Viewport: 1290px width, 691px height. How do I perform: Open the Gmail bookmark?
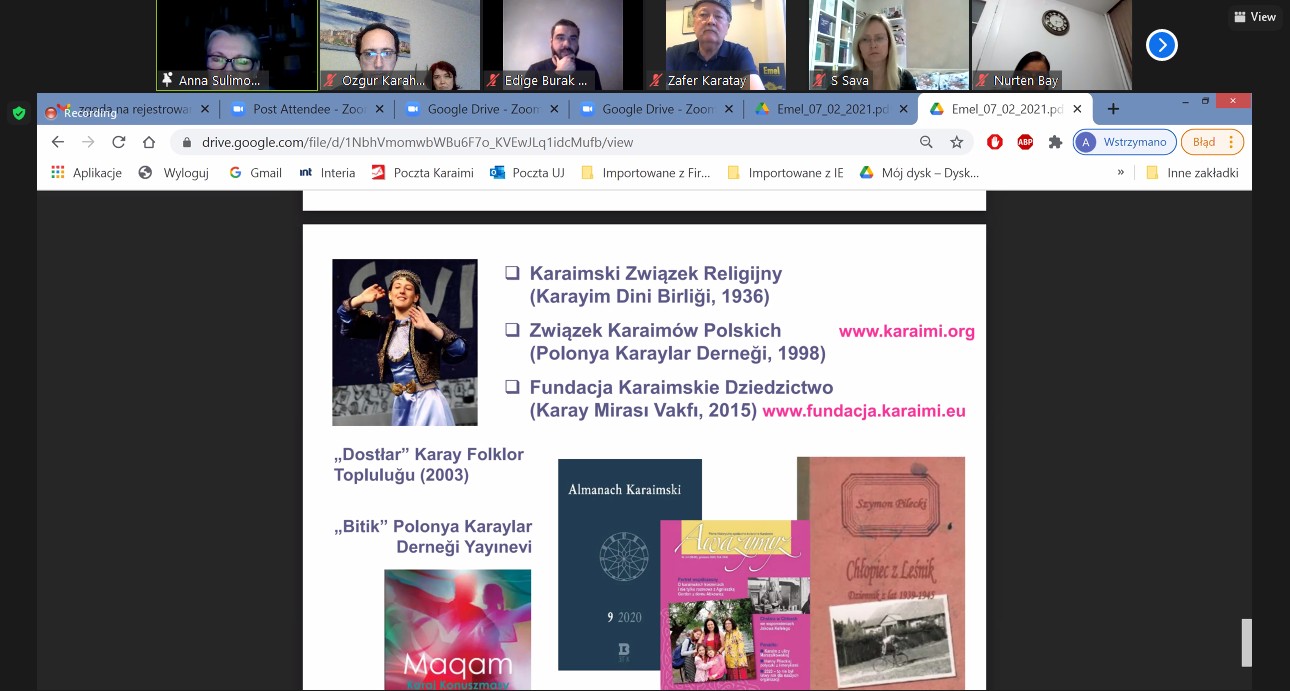click(x=255, y=173)
